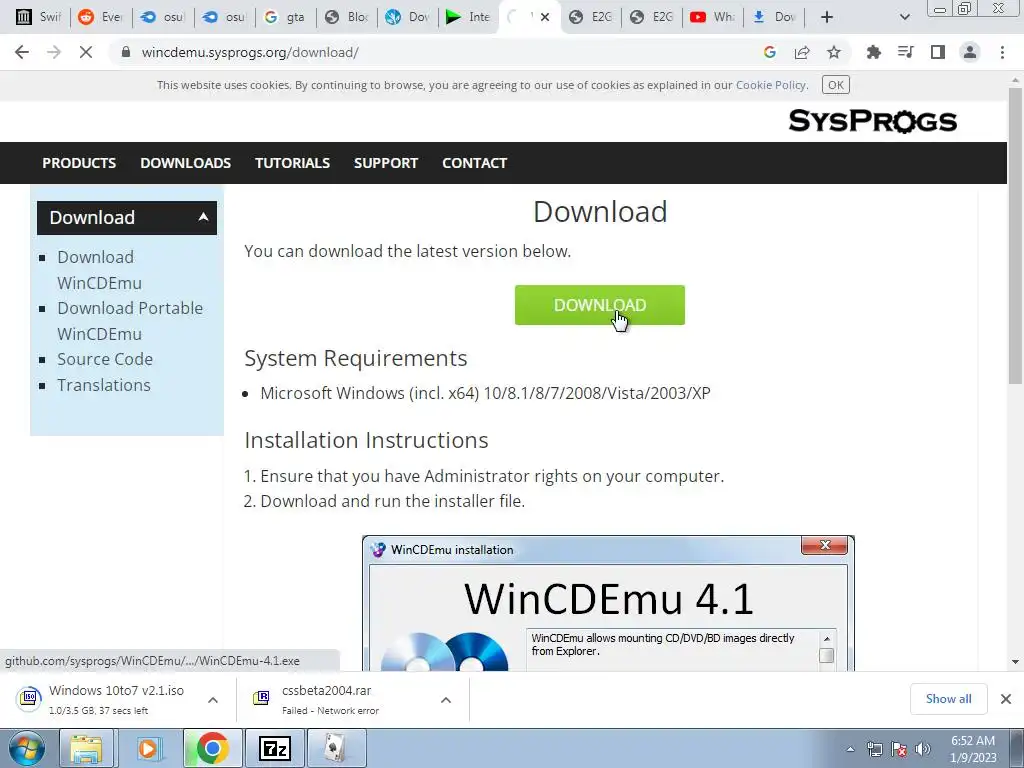Open the Extensions puzzle icon
Viewport: 1024px width, 768px height.
[873, 52]
